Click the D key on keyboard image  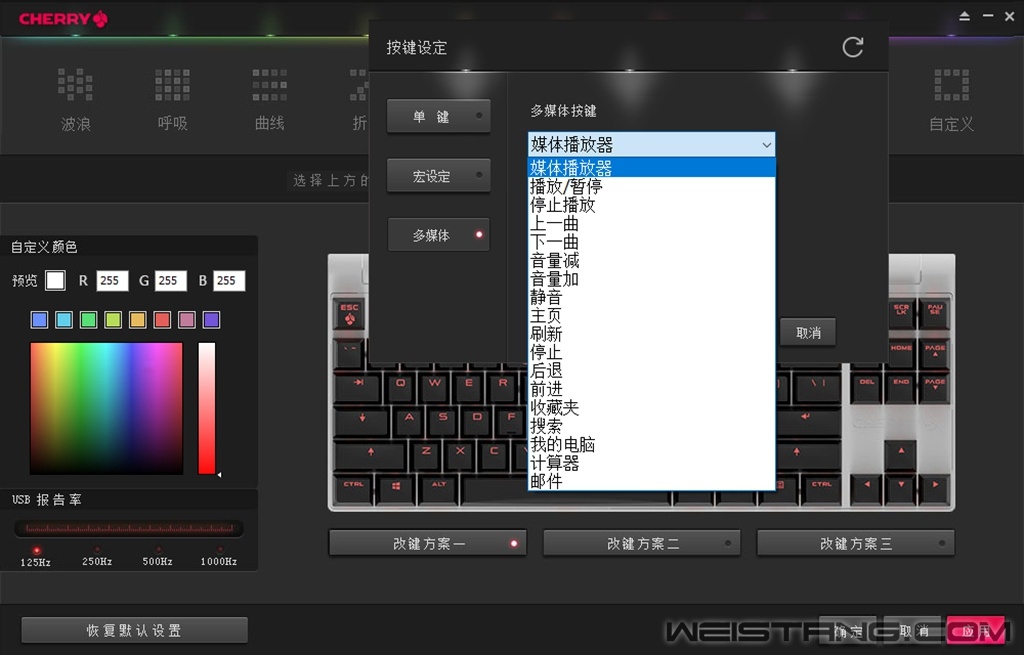477,421
